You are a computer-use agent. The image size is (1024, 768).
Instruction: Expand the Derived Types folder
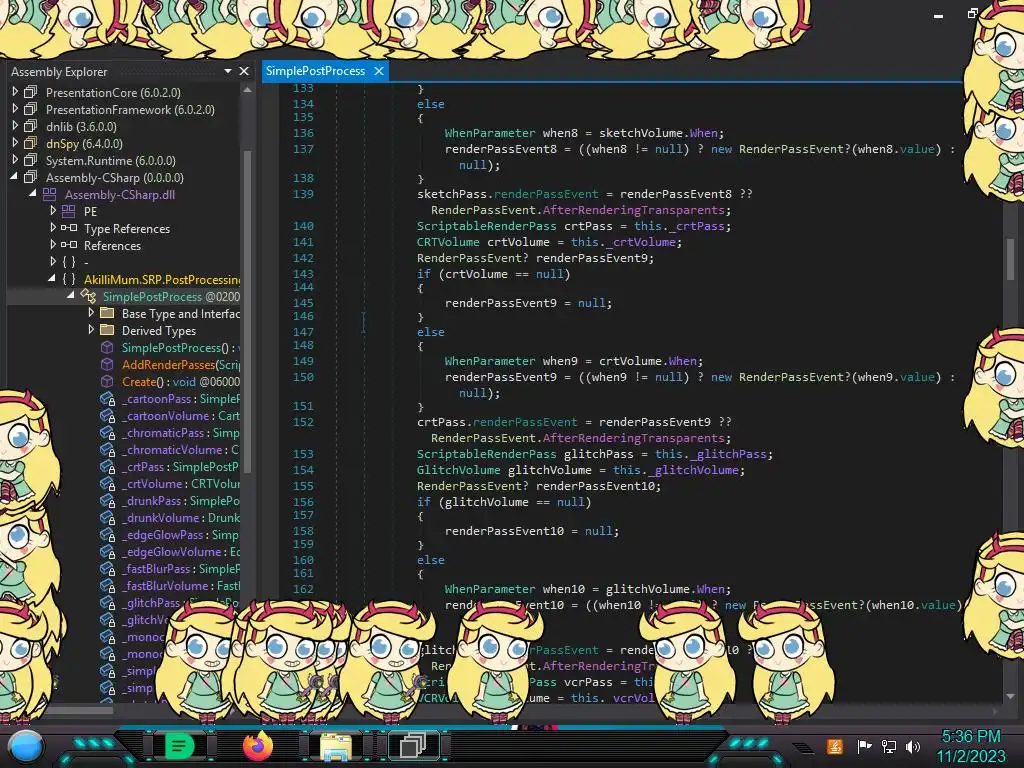(91, 330)
